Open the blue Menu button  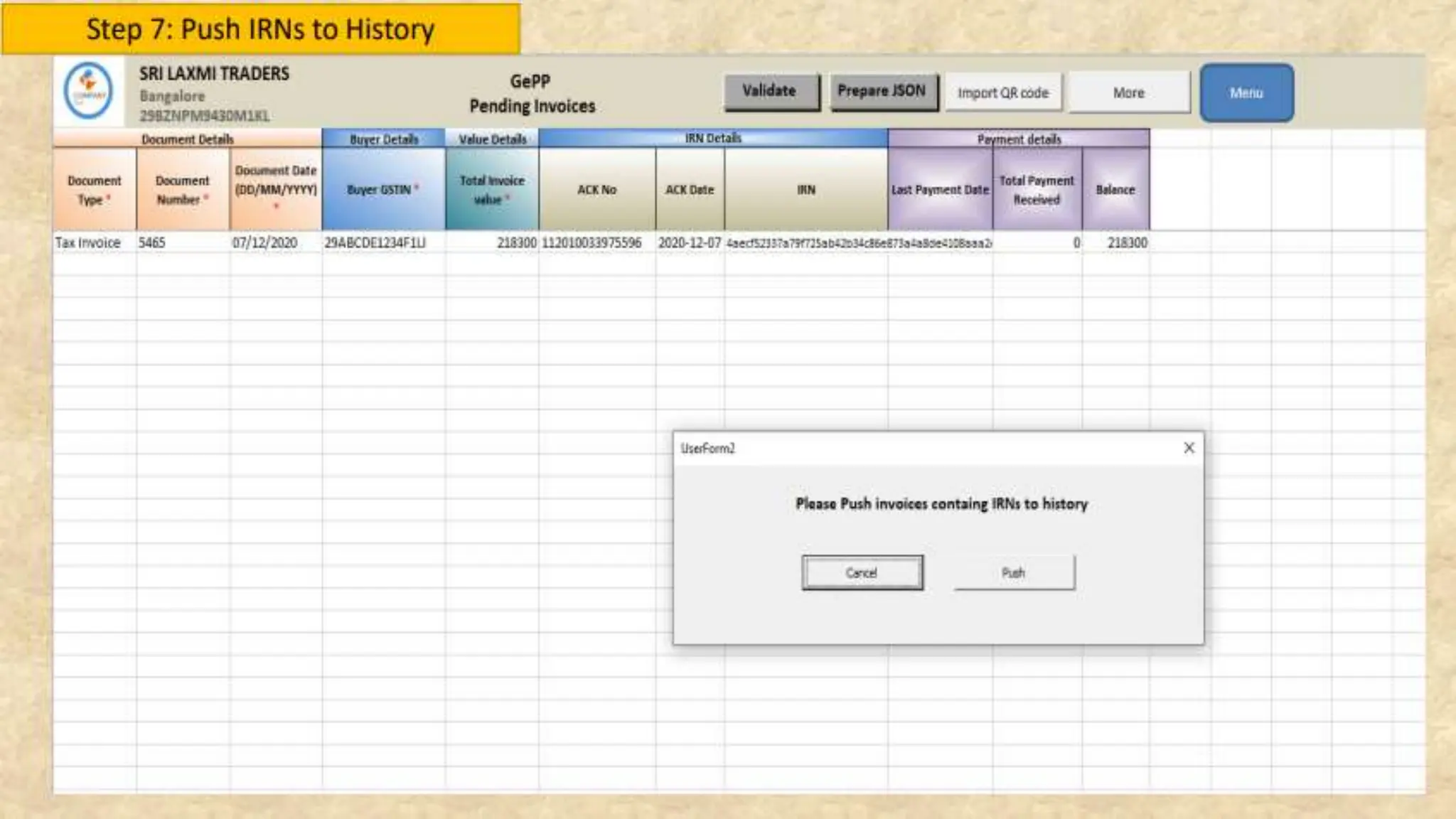point(1246,93)
